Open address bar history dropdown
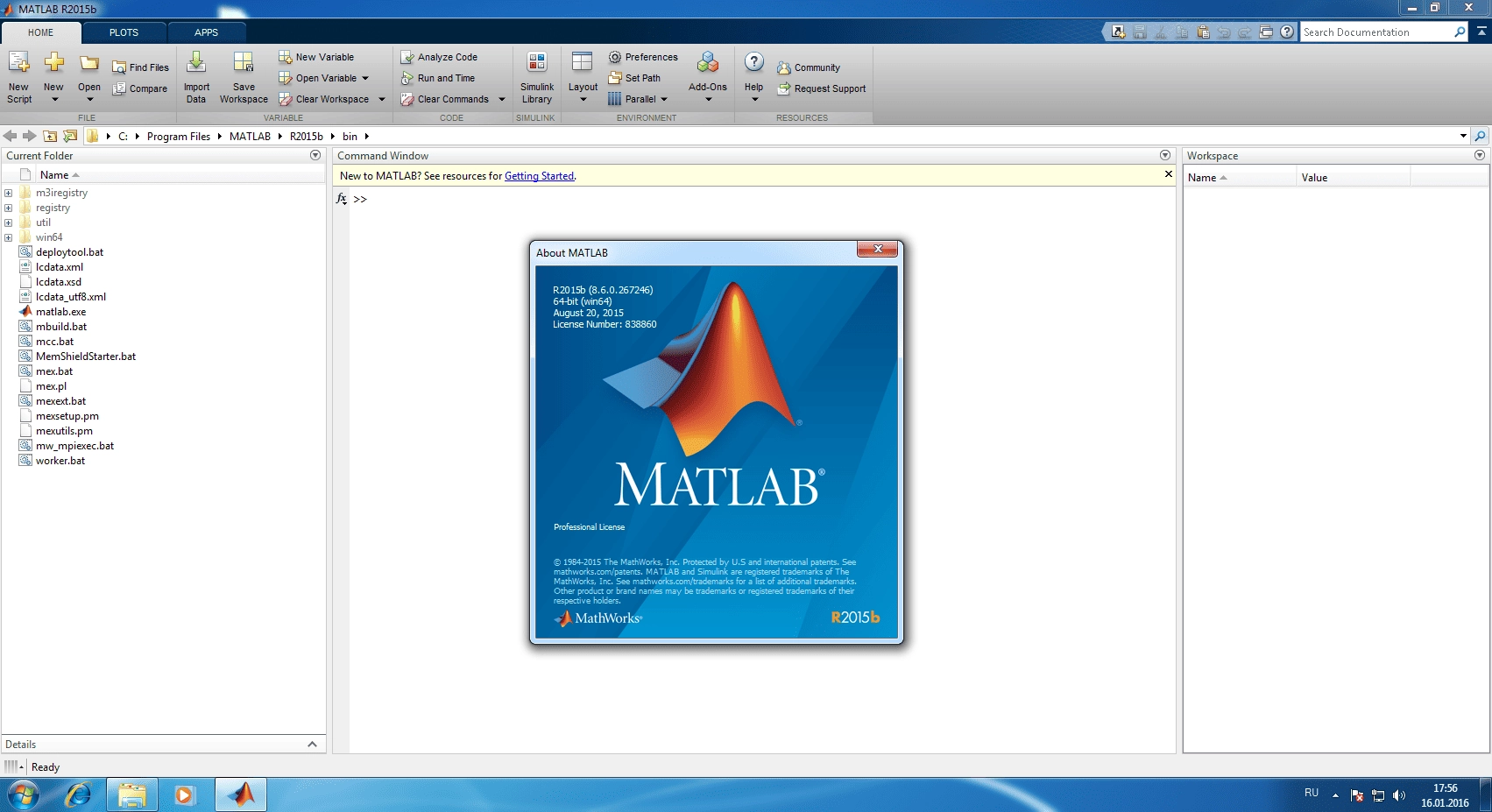 click(x=1463, y=136)
